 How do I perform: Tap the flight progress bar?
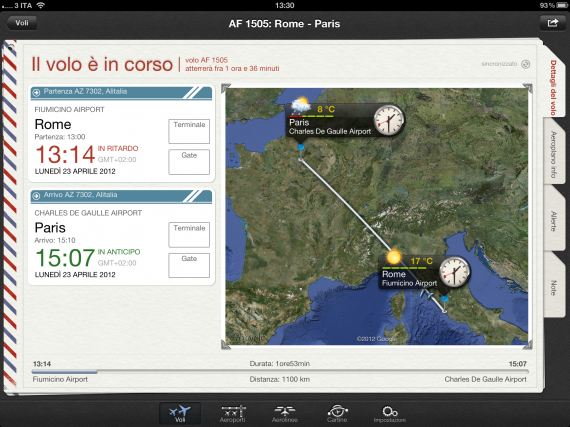tap(280, 371)
